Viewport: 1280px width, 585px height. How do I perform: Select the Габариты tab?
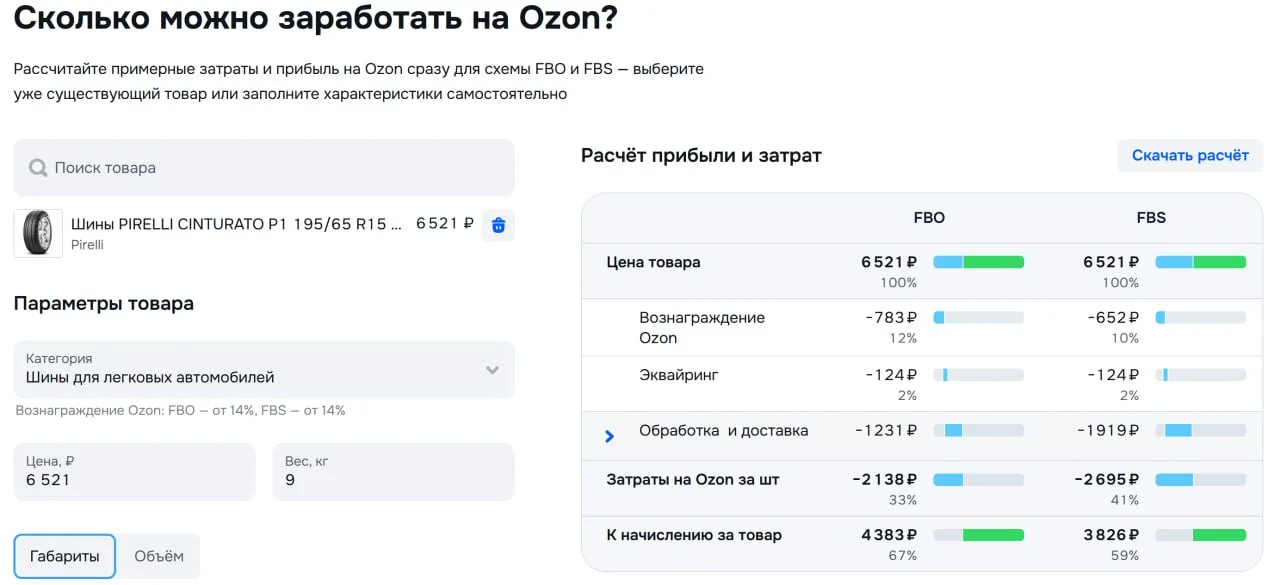[x=64, y=555]
